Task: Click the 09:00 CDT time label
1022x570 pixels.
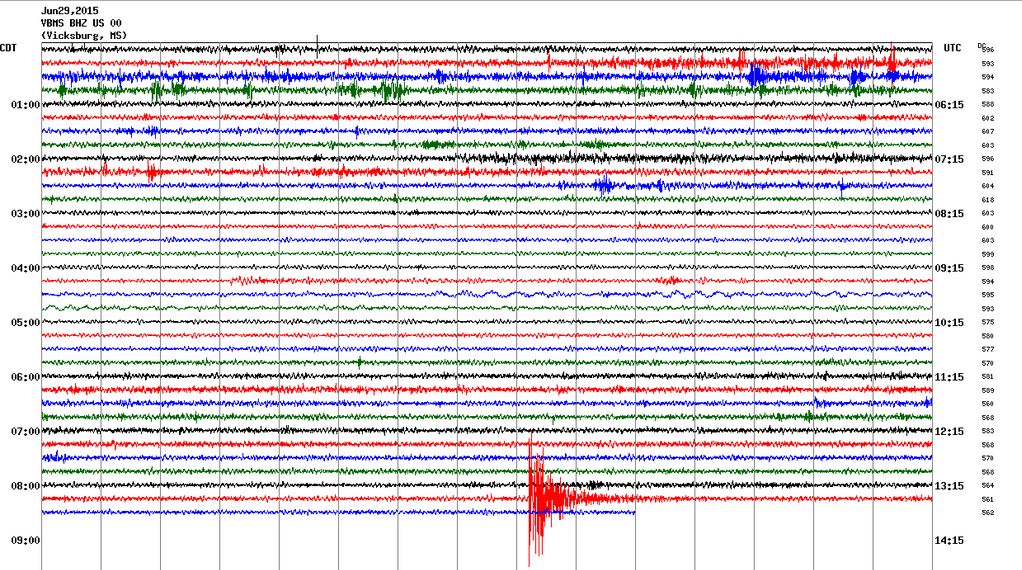Action: click(x=25, y=540)
